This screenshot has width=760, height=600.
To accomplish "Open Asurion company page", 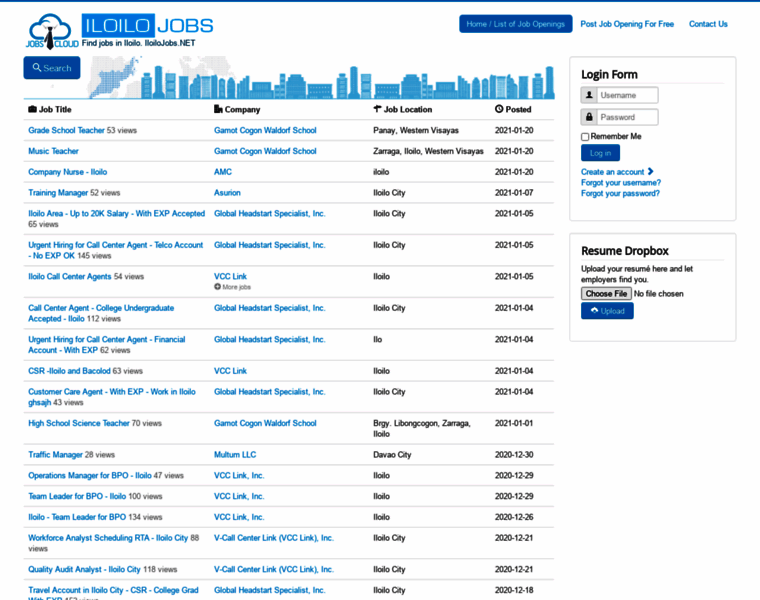I will (227, 192).
